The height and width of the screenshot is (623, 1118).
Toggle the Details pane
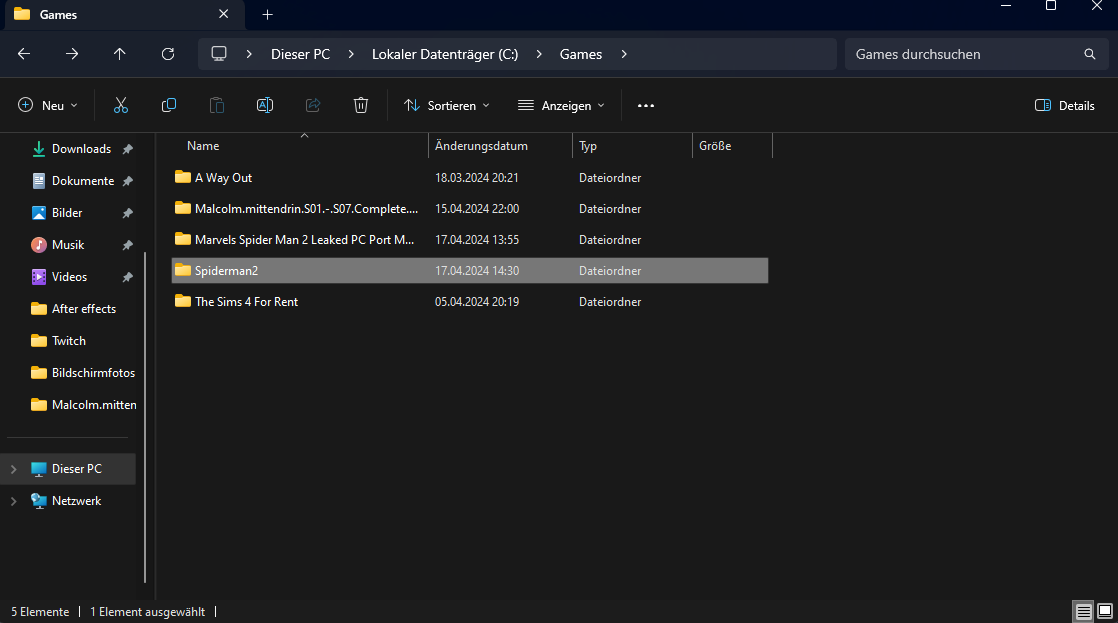(1064, 105)
